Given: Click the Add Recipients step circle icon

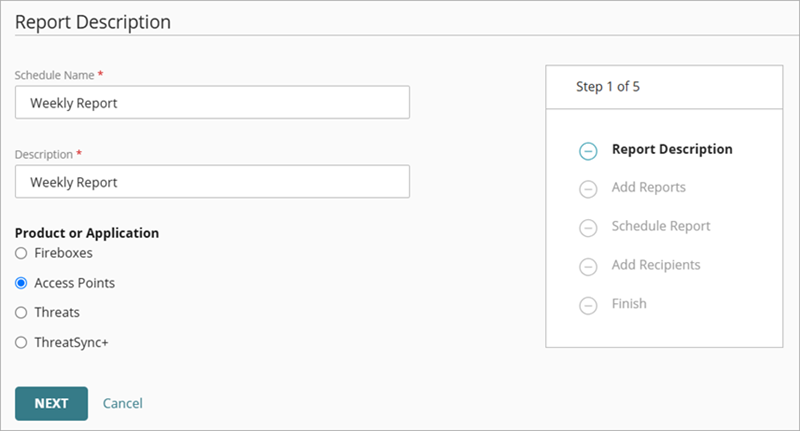Looking at the screenshot, I should (x=588, y=267).
